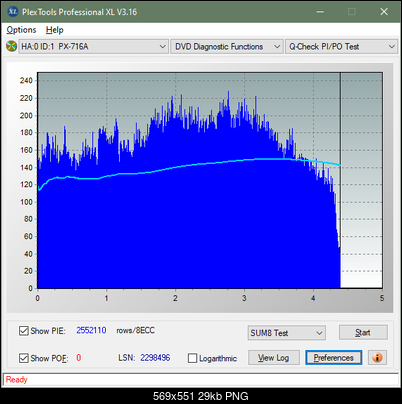402x404 pixels.
Task: Click the PlexTools XL title bar icon
Action: coord(12,12)
